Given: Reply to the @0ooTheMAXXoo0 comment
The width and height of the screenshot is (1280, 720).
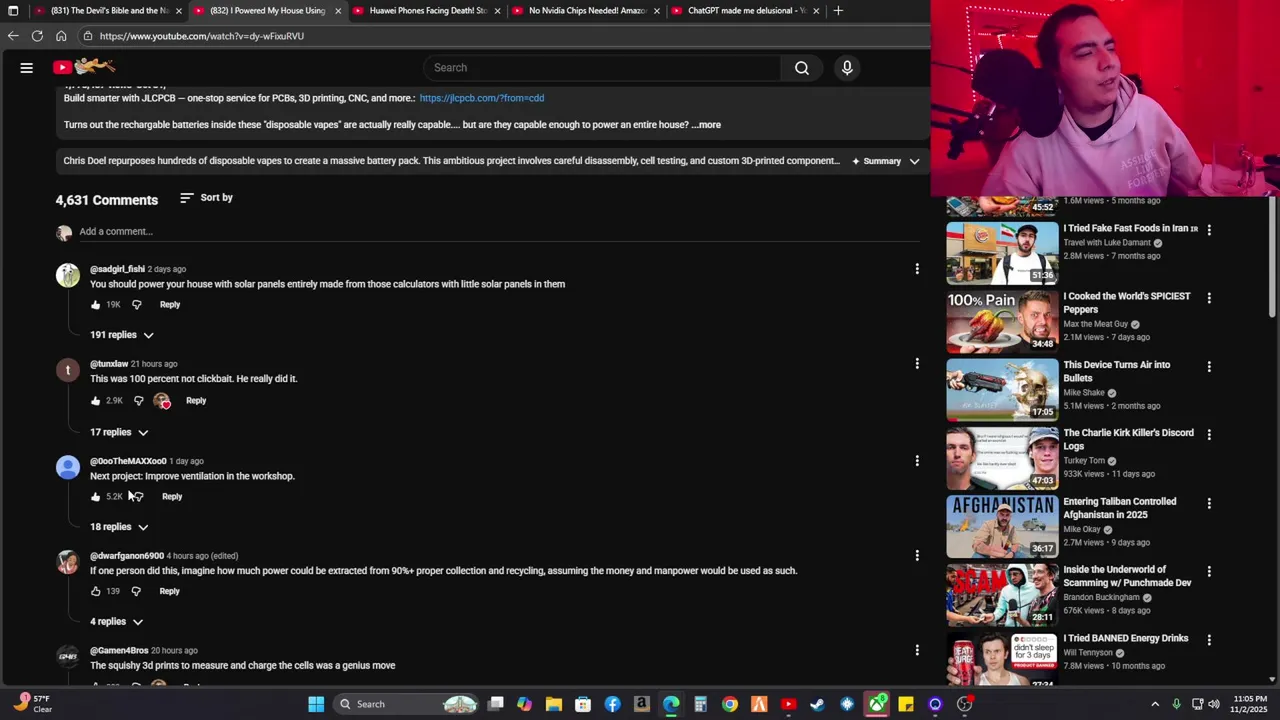Looking at the screenshot, I should point(172,497).
